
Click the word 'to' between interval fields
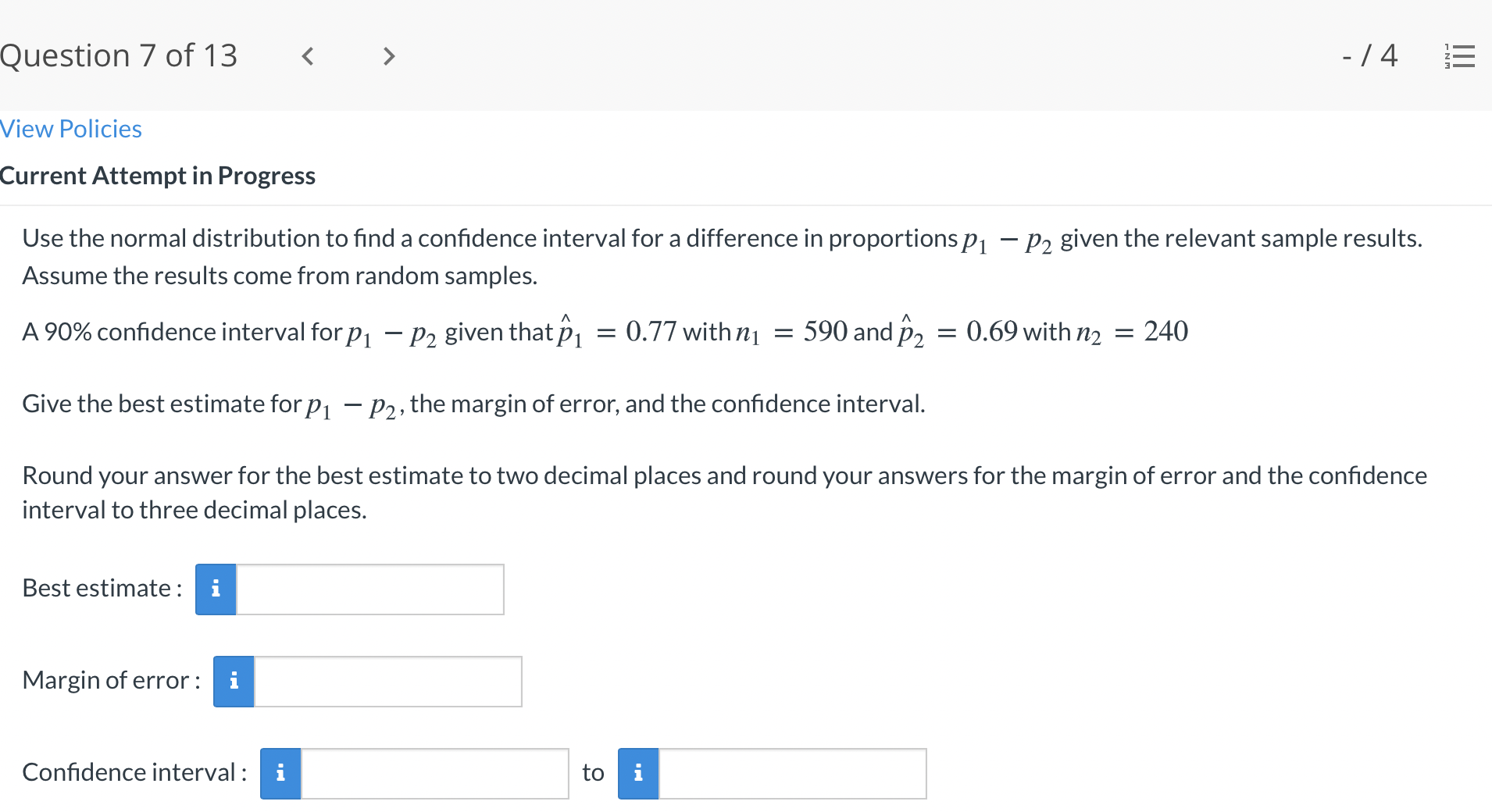[593, 773]
